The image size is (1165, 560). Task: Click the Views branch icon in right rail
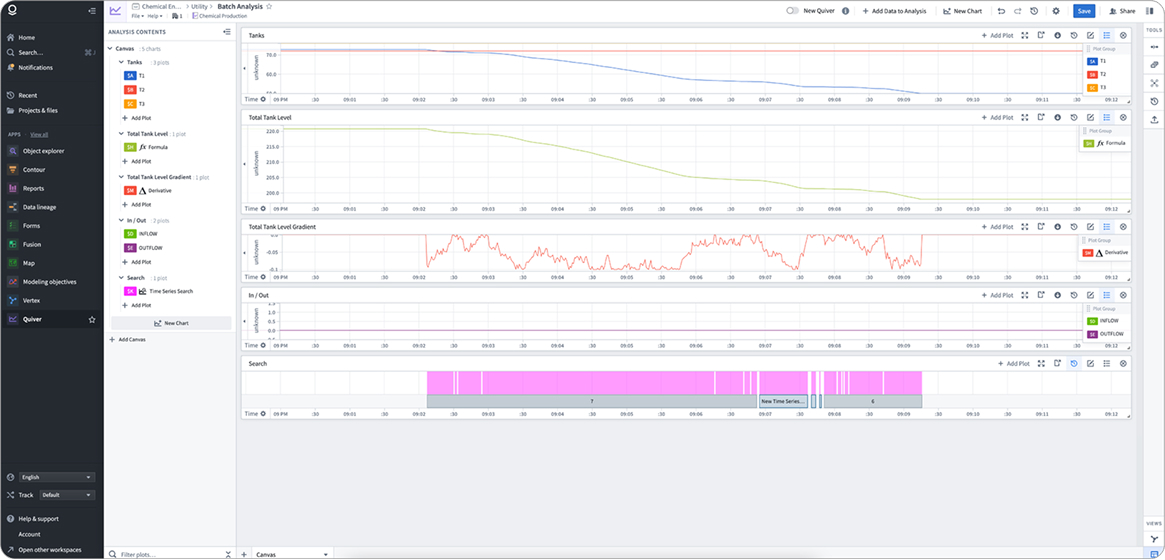[1154, 539]
